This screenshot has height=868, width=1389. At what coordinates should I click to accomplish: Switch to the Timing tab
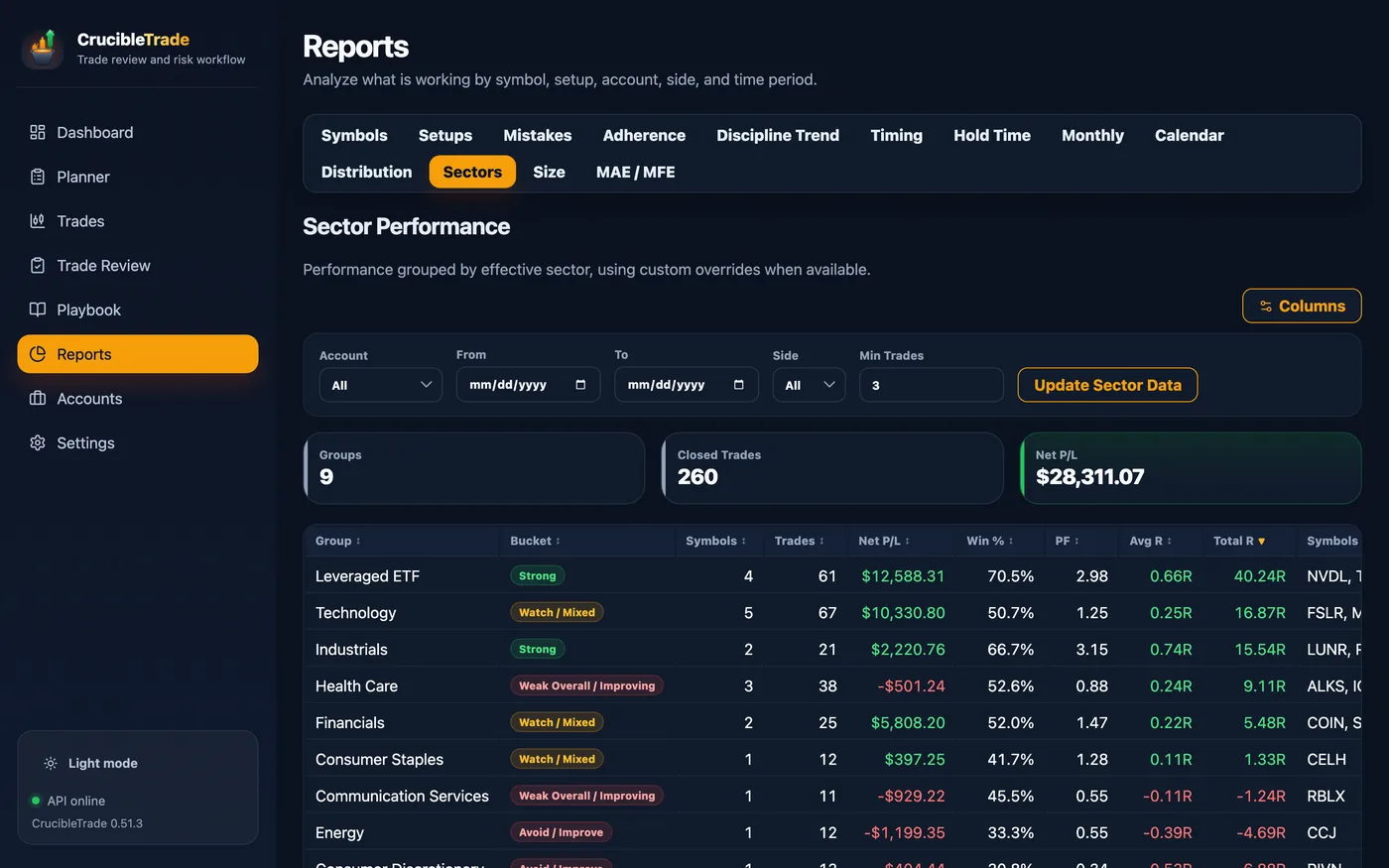[x=897, y=135]
